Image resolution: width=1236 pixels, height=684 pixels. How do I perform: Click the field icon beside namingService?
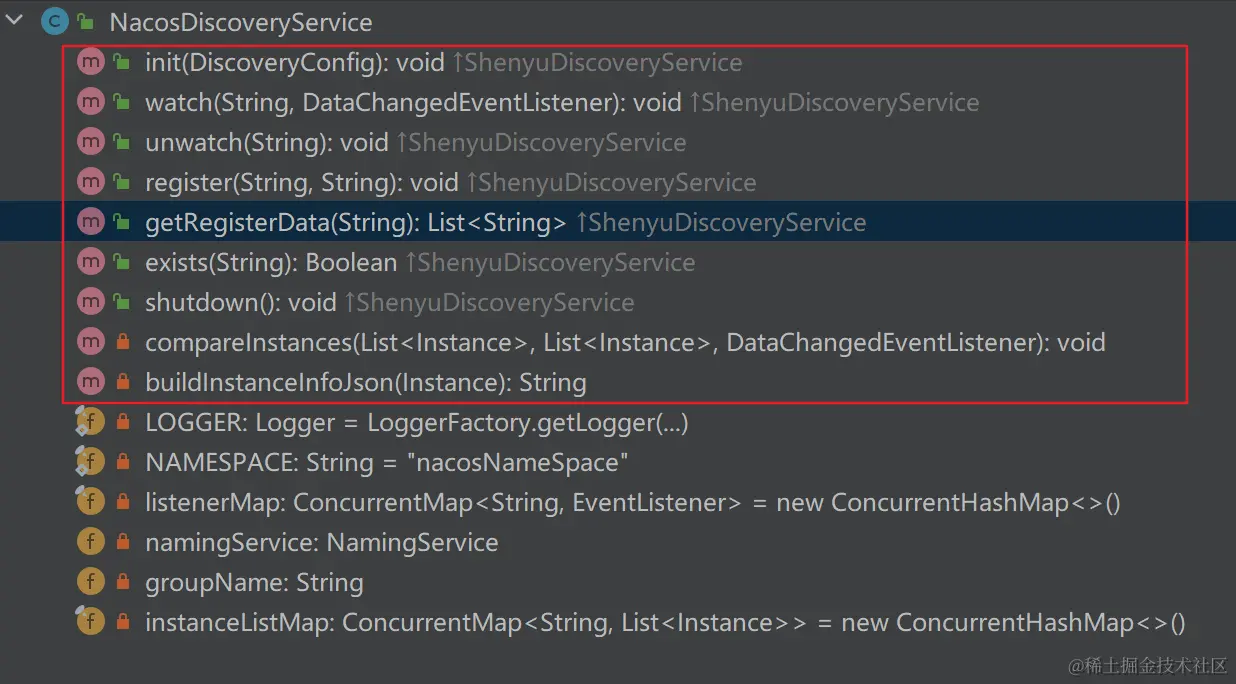click(x=91, y=542)
